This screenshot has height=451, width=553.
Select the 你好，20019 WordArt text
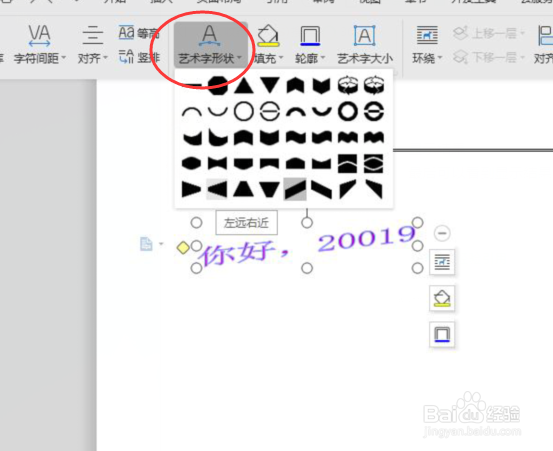307,245
